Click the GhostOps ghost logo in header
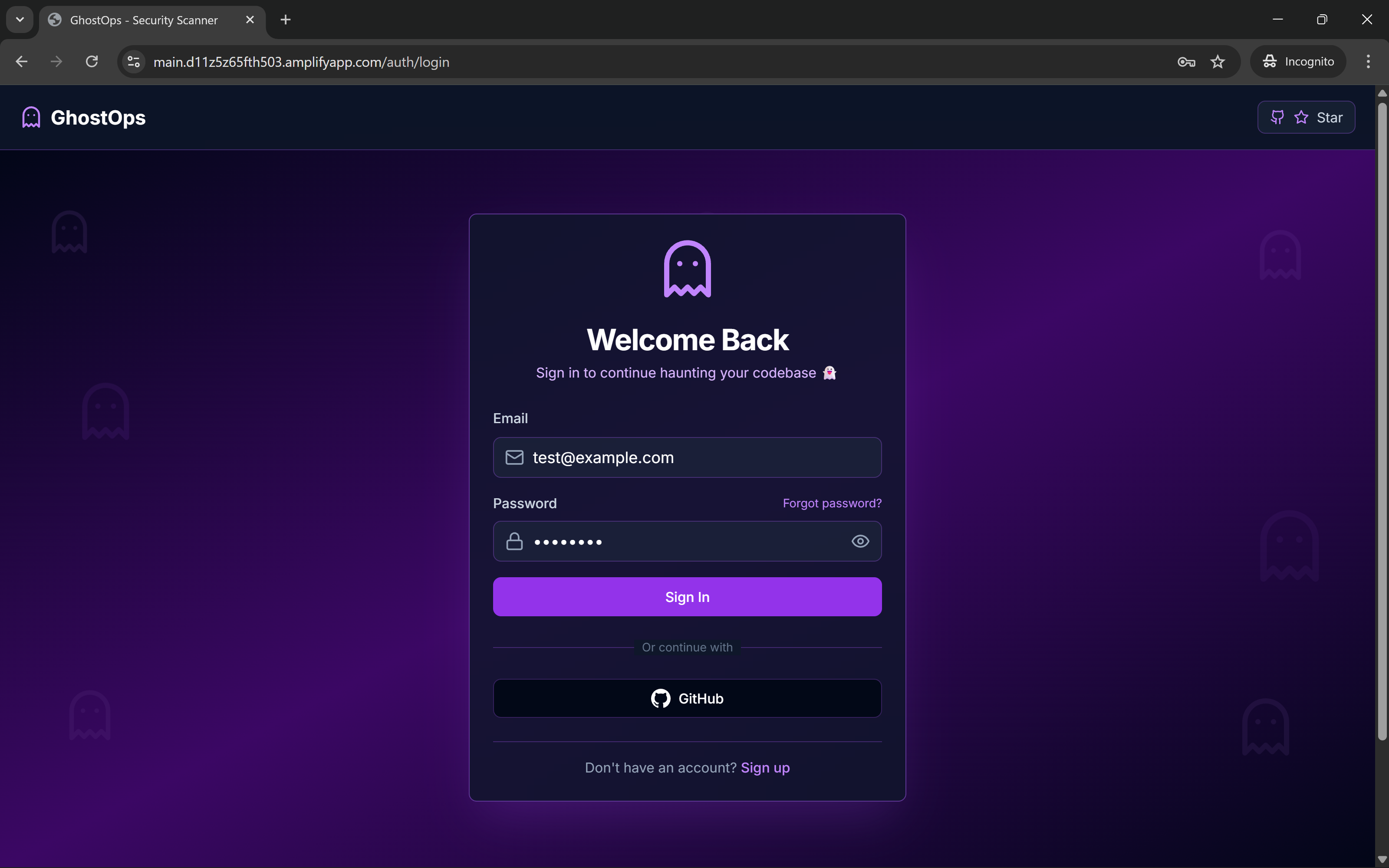Screen dimensions: 1389x868 [31, 117]
